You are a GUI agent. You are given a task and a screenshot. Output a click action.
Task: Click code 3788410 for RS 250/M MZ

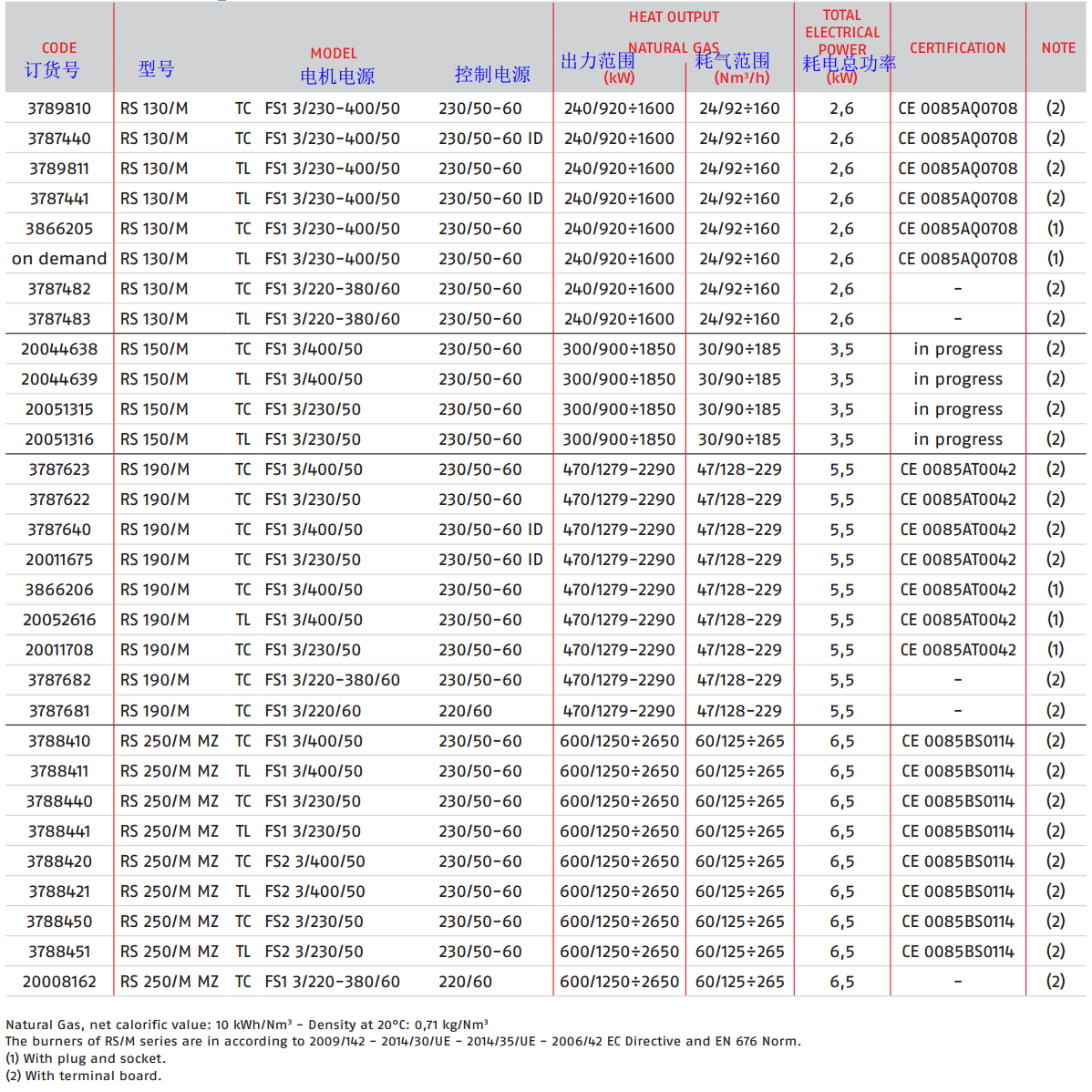(59, 741)
